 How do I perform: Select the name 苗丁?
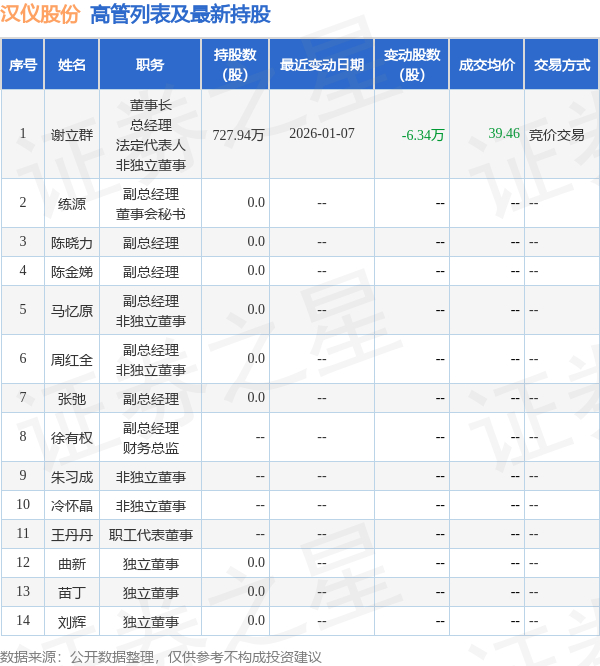pos(72,593)
